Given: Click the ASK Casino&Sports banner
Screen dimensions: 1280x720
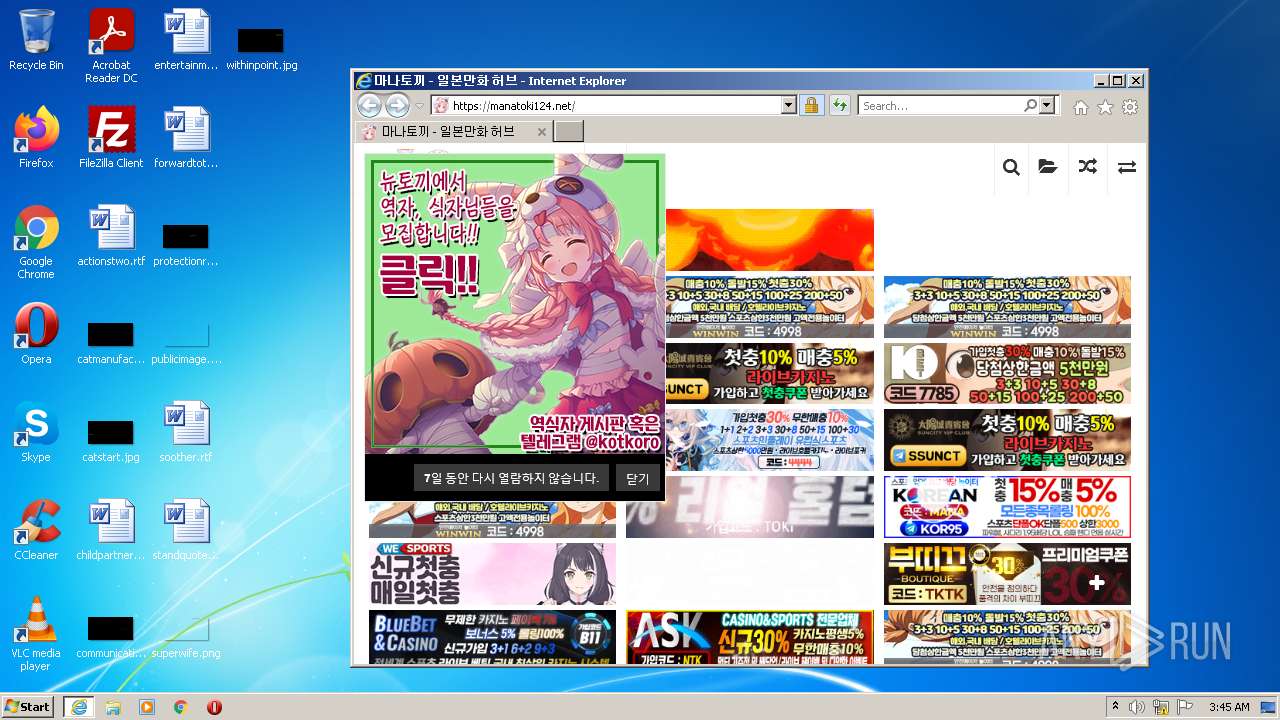Looking at the screenshot, I should click(750, 637).
